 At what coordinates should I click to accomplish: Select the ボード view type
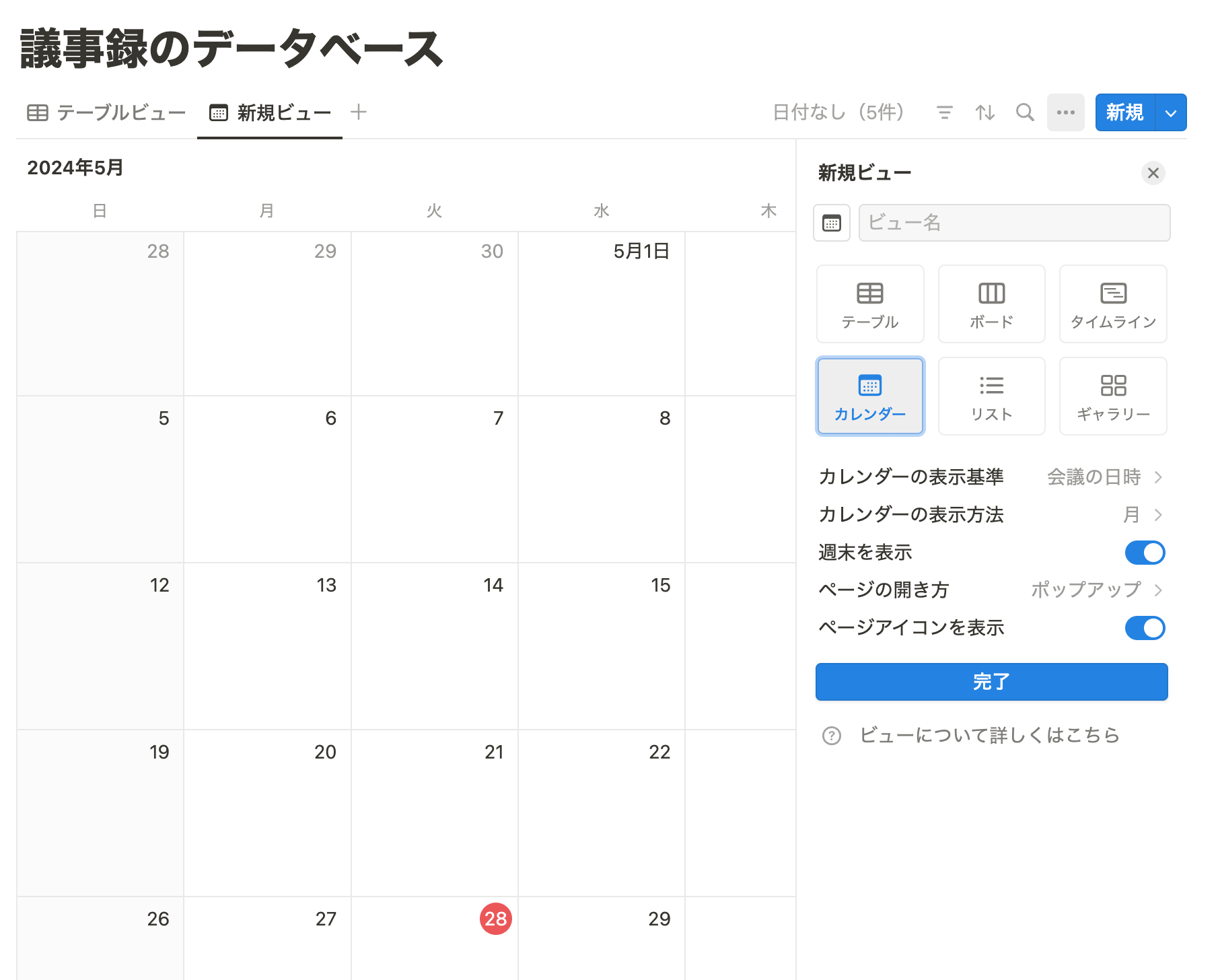point(992,304)
